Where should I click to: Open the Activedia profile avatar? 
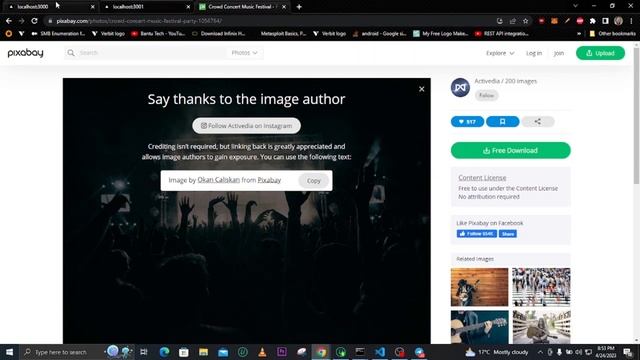click(x=460, y=87)
